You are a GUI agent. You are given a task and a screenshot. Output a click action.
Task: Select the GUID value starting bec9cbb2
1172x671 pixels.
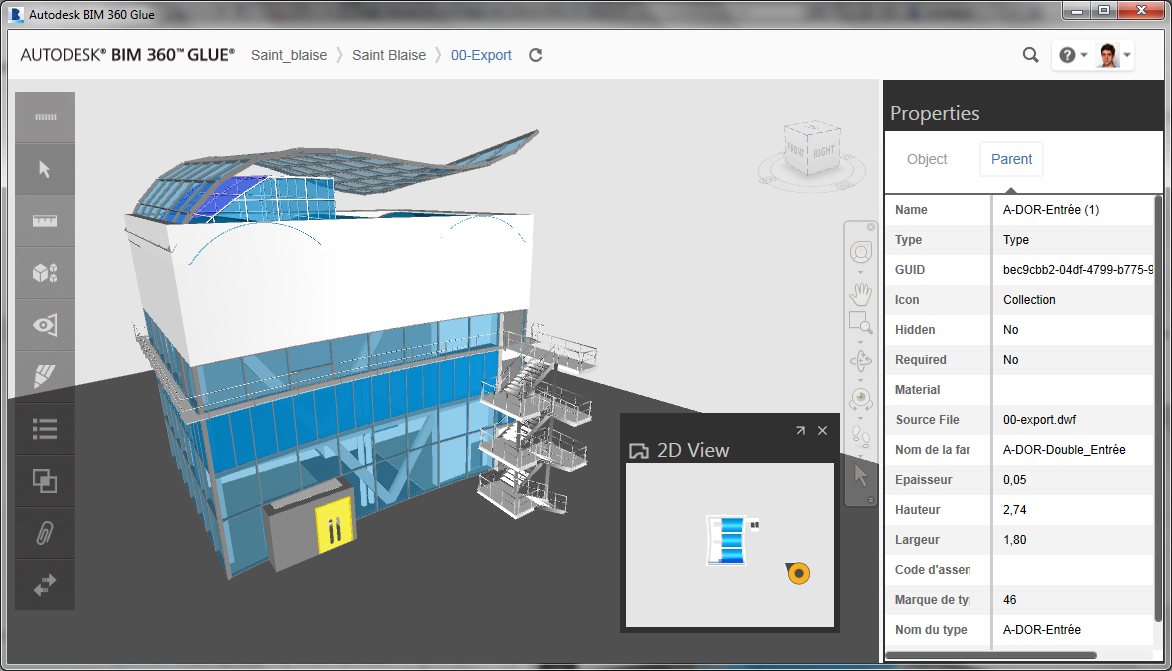coord(1078,270)
